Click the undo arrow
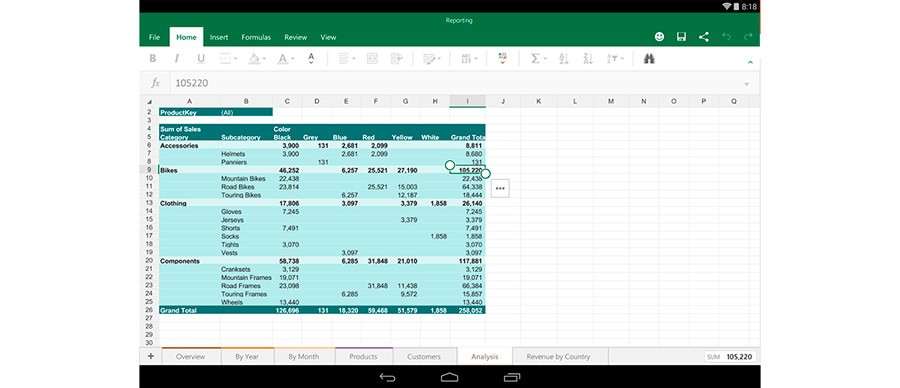 (726, 37)
